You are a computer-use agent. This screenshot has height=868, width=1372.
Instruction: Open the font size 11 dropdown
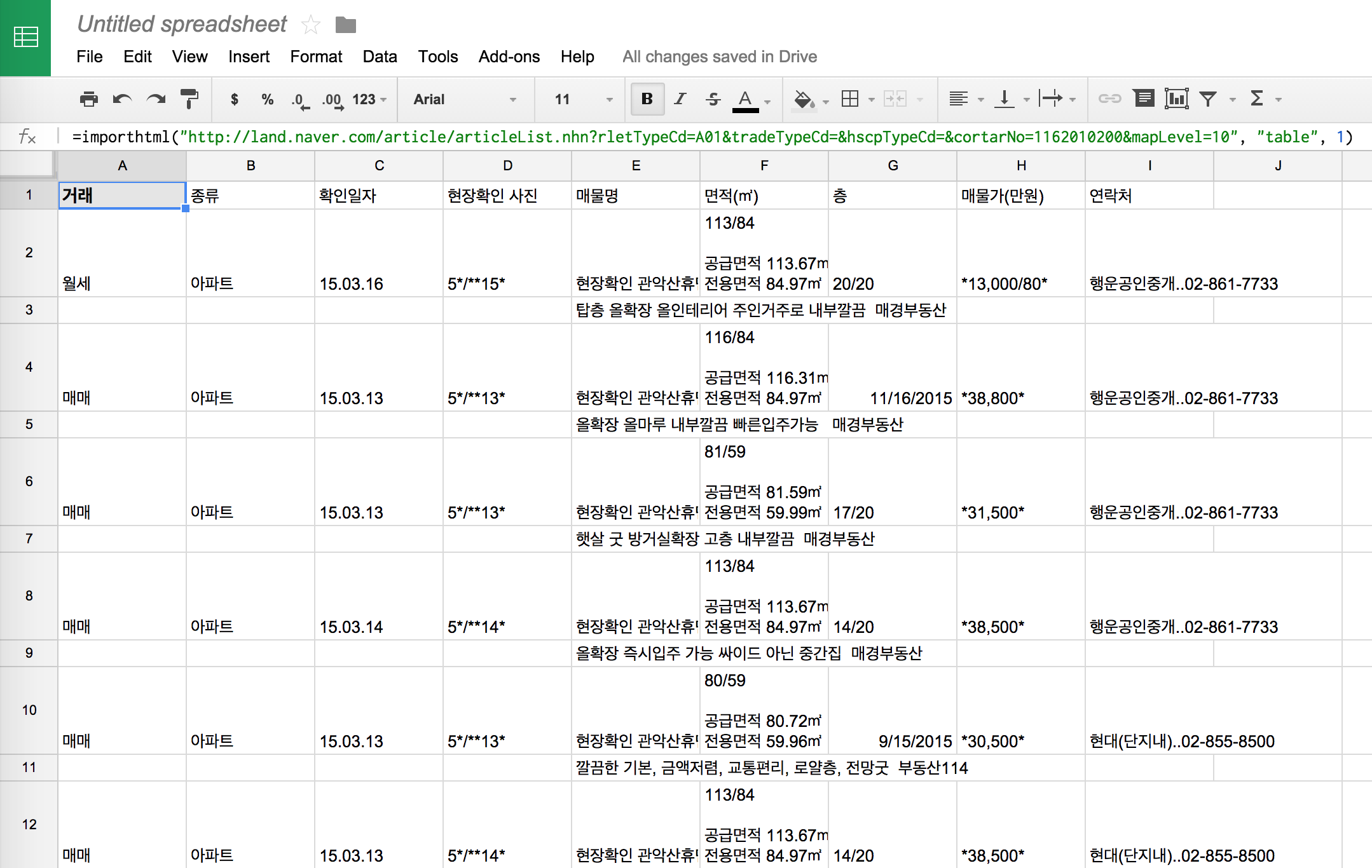pos(583,99)
